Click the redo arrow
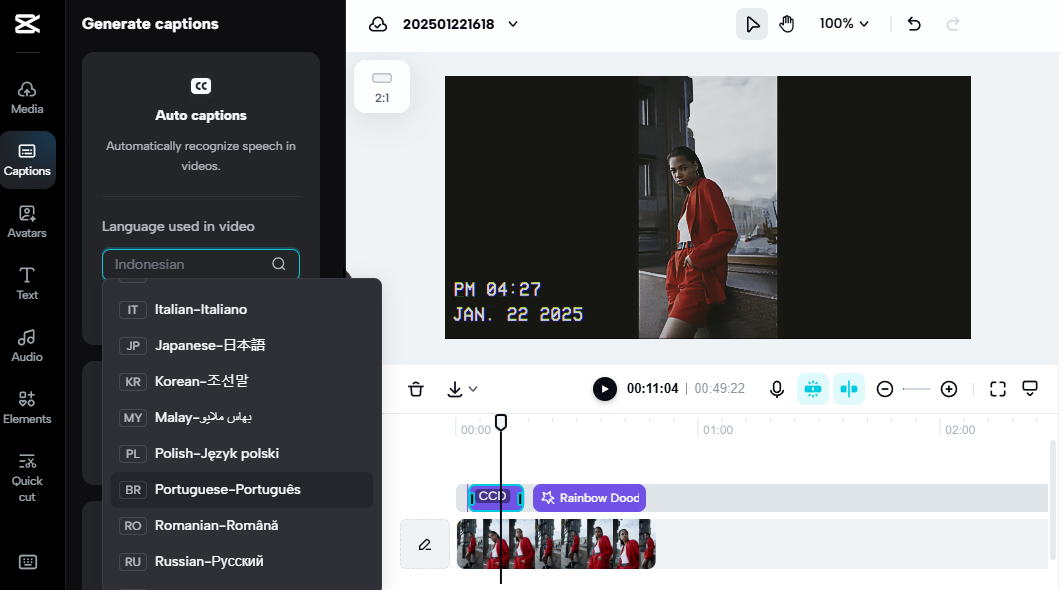Screen dimensions: 1063x590 tap(952, 24)
